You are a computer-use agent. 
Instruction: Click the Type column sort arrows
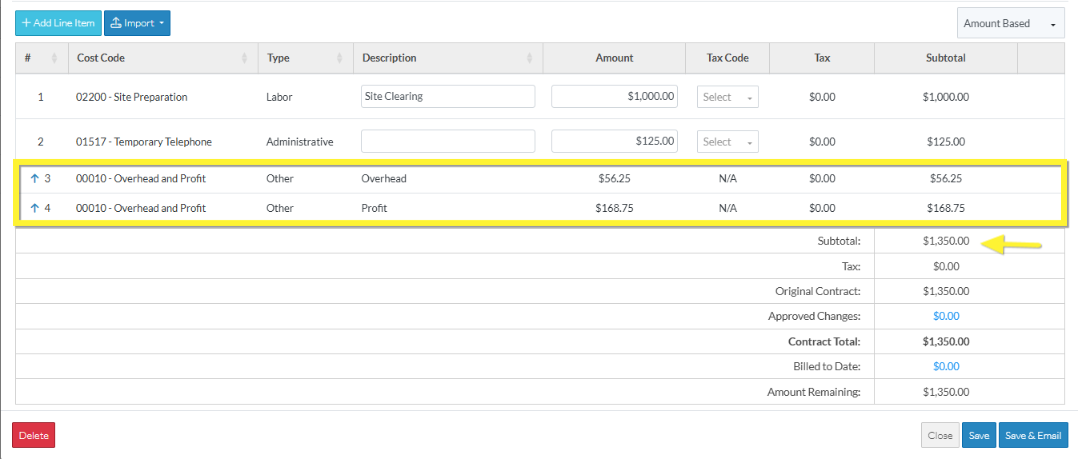coord(340,58)
